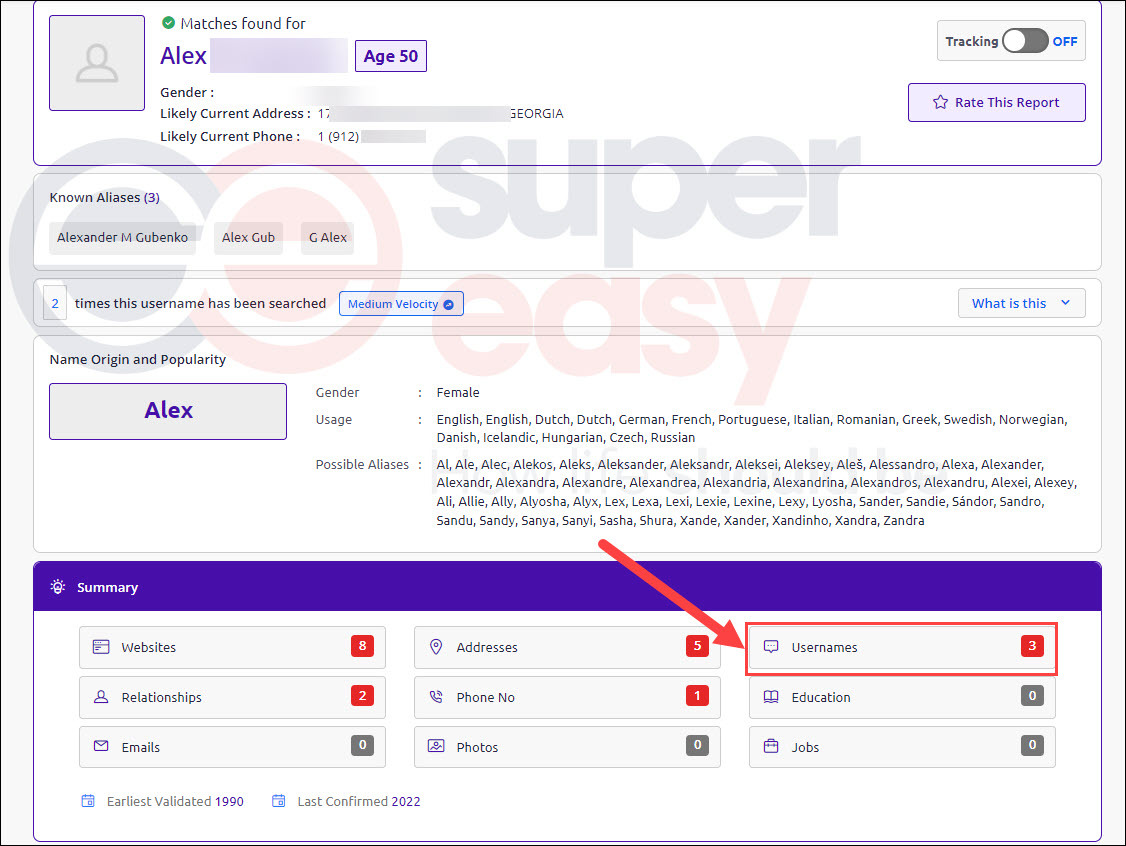Open the Relationships summary card
1126x846 pixels.
(232, 697)
